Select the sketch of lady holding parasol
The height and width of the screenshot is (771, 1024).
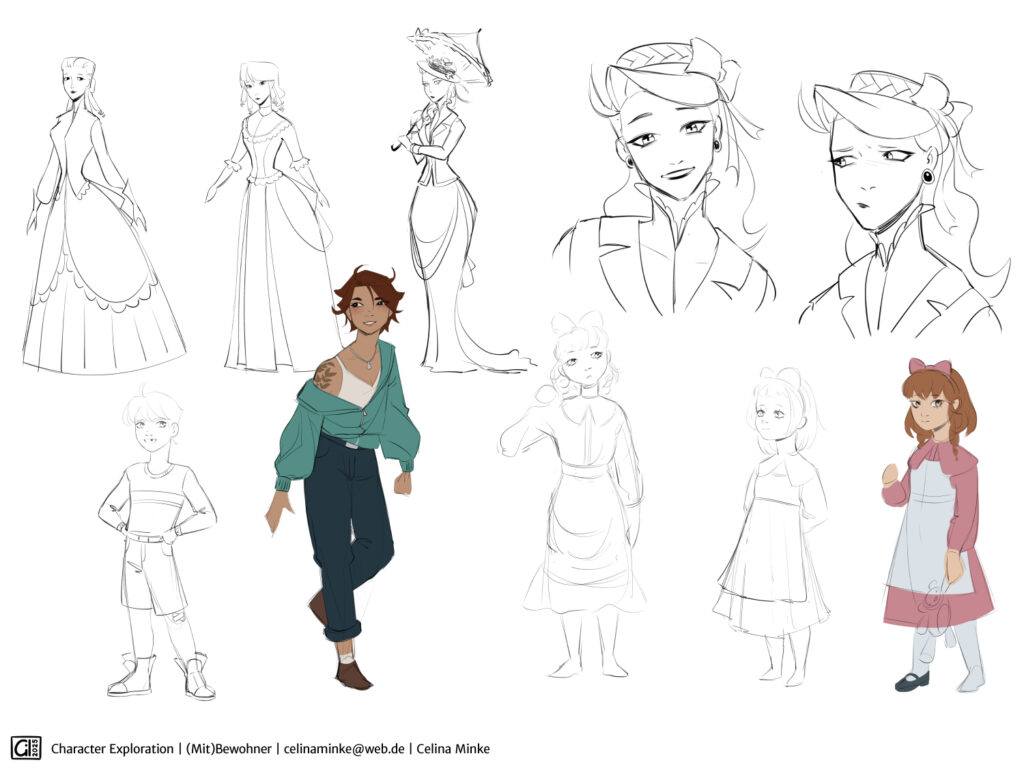click(x=445, y=200)
